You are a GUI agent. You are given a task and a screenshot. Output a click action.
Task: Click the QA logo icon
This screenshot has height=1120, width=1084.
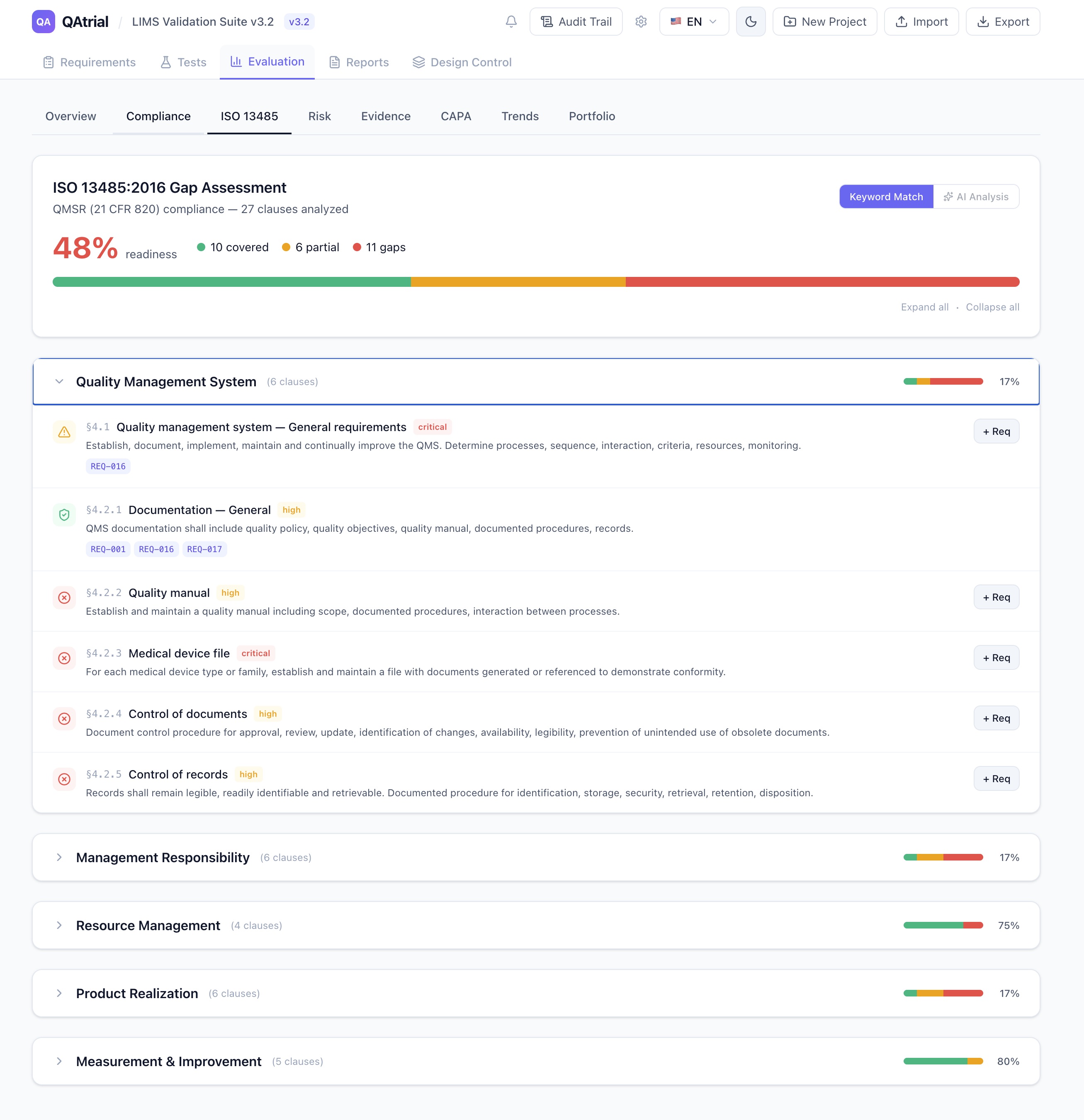(44, 22)
